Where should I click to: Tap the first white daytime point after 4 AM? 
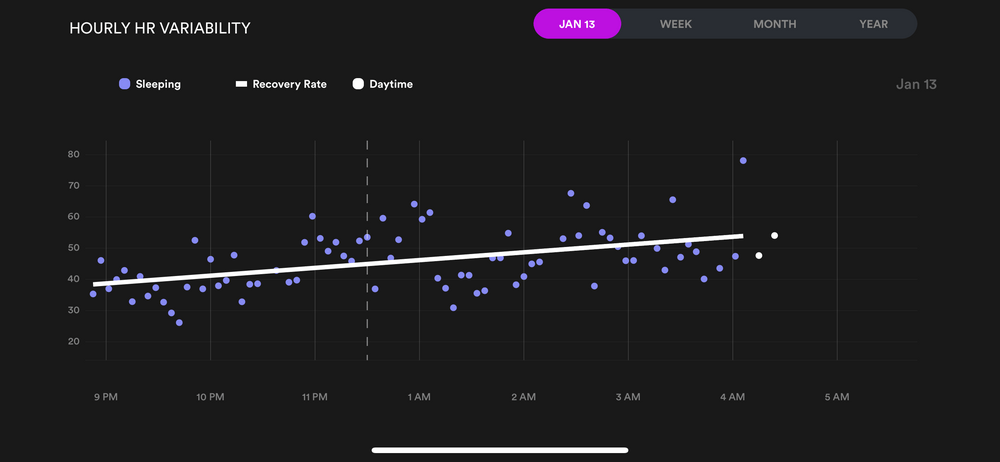coord(759,256)
